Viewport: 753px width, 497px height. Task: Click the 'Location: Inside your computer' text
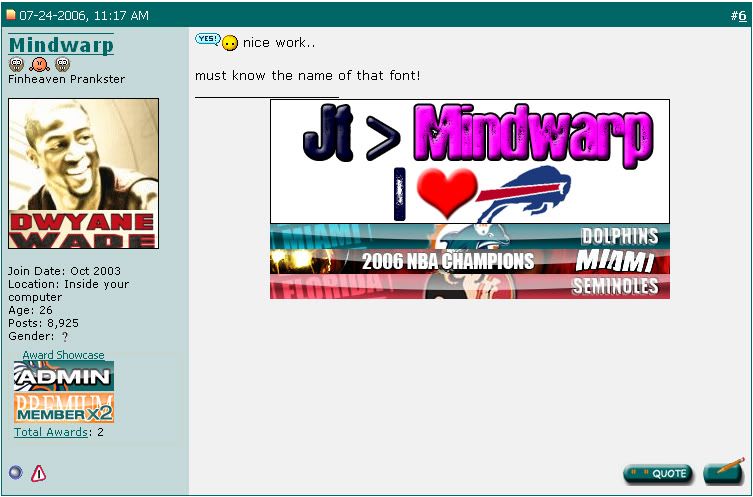(x=69, y=291)
